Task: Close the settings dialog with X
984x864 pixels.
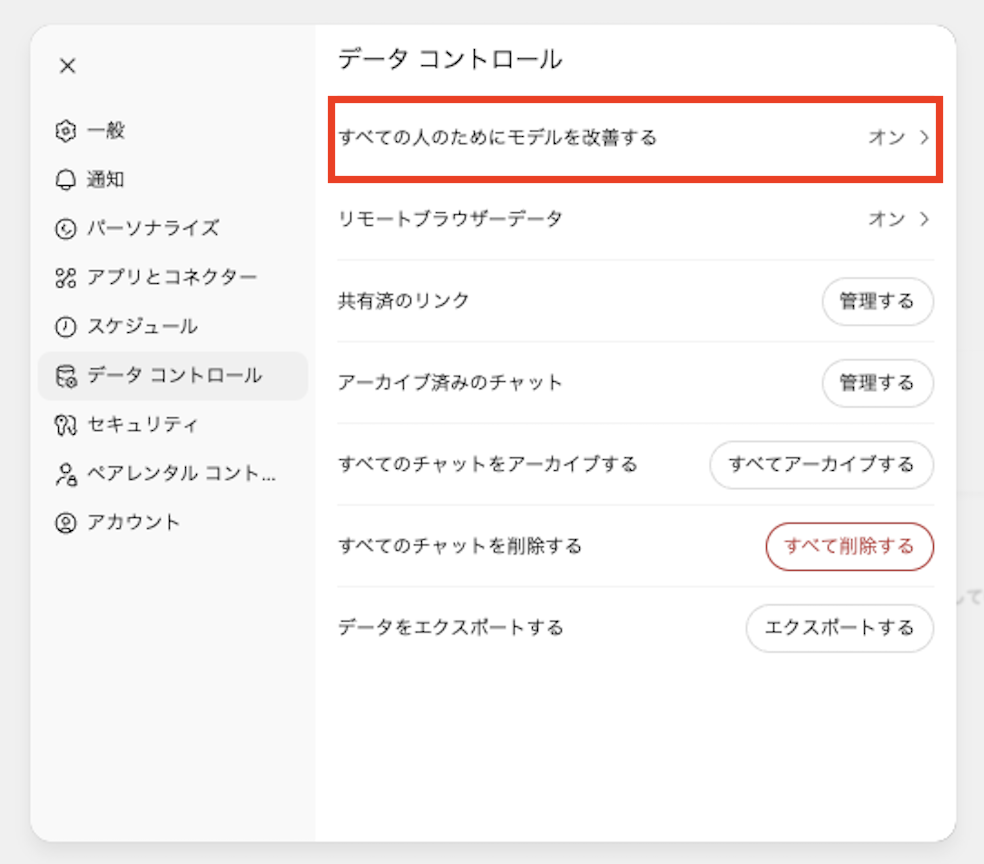Action: point(67,66)
